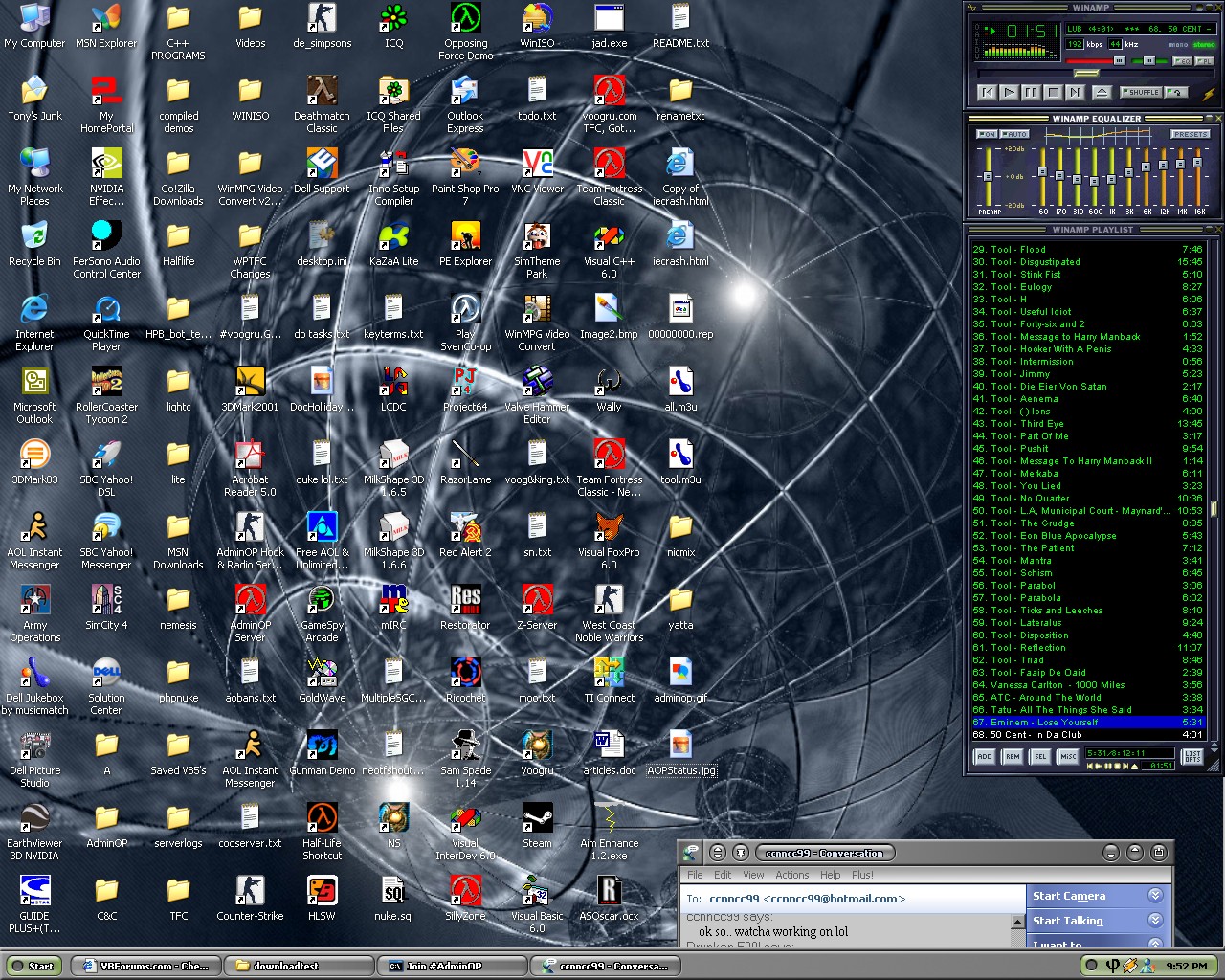This screenshot has width=1225, height=980.
Task: Select the Red Alert 2 icon
Action: point(465,534)
